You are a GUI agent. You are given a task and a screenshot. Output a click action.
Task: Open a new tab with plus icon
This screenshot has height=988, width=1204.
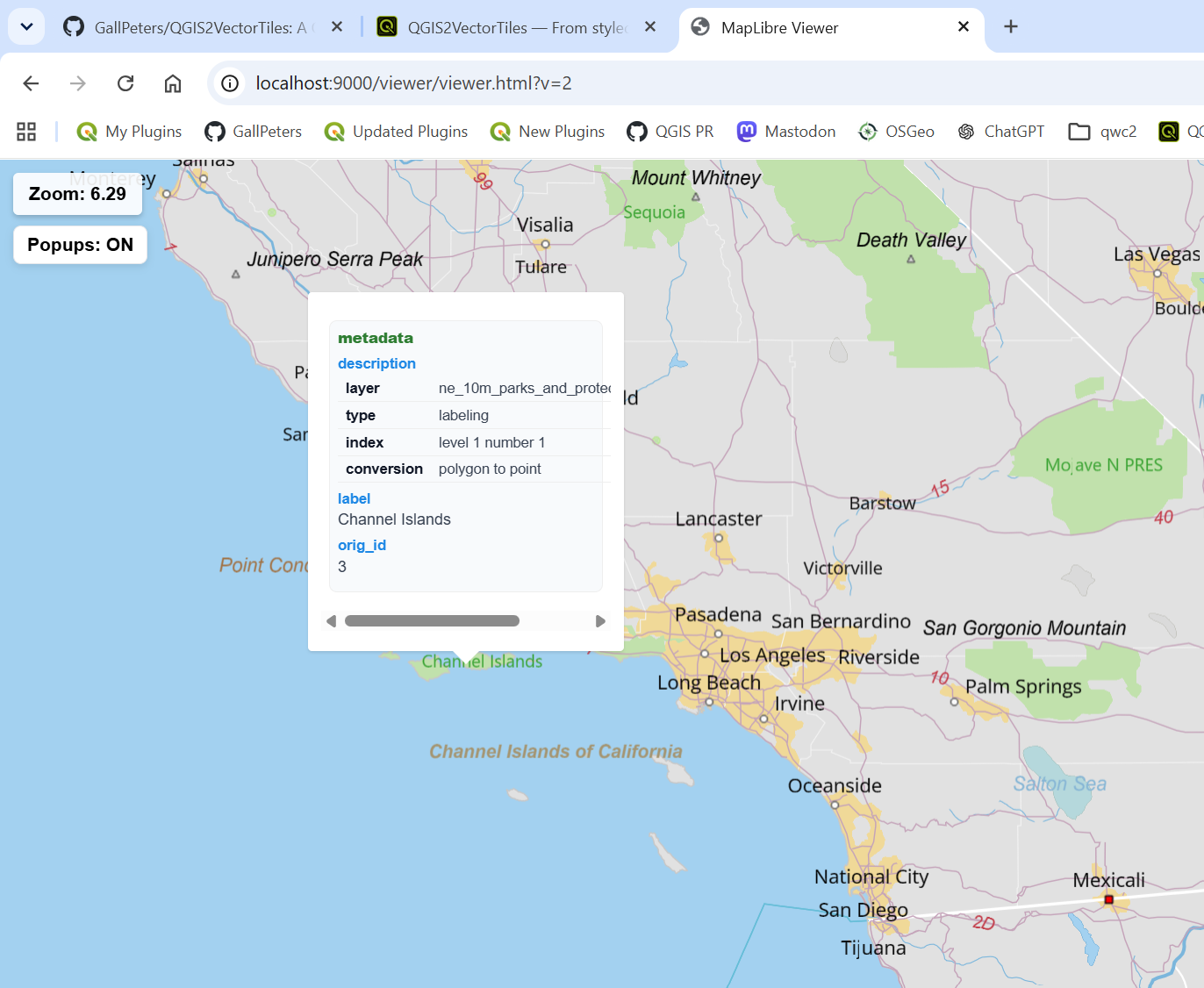tap(1011, 26)
